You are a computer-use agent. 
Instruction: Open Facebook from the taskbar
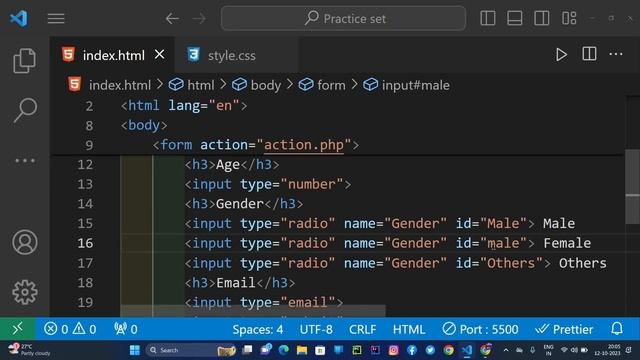412,350
